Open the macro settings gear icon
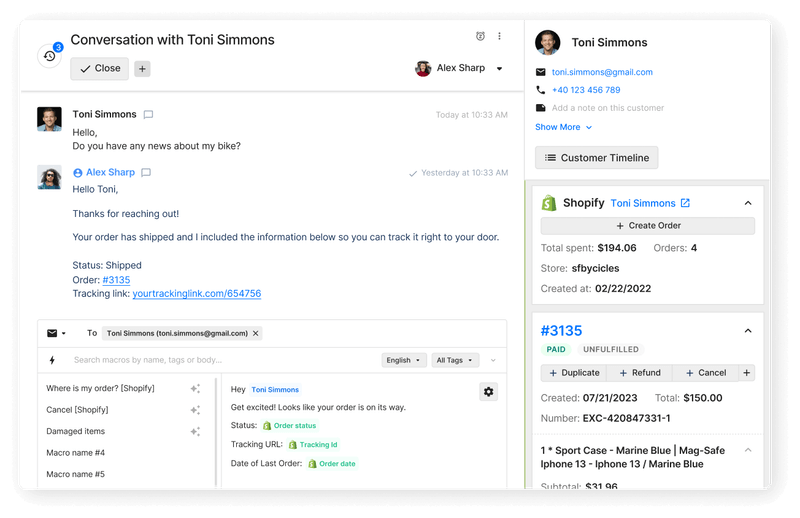The image size is (800, 518). (x=488, y=392)
